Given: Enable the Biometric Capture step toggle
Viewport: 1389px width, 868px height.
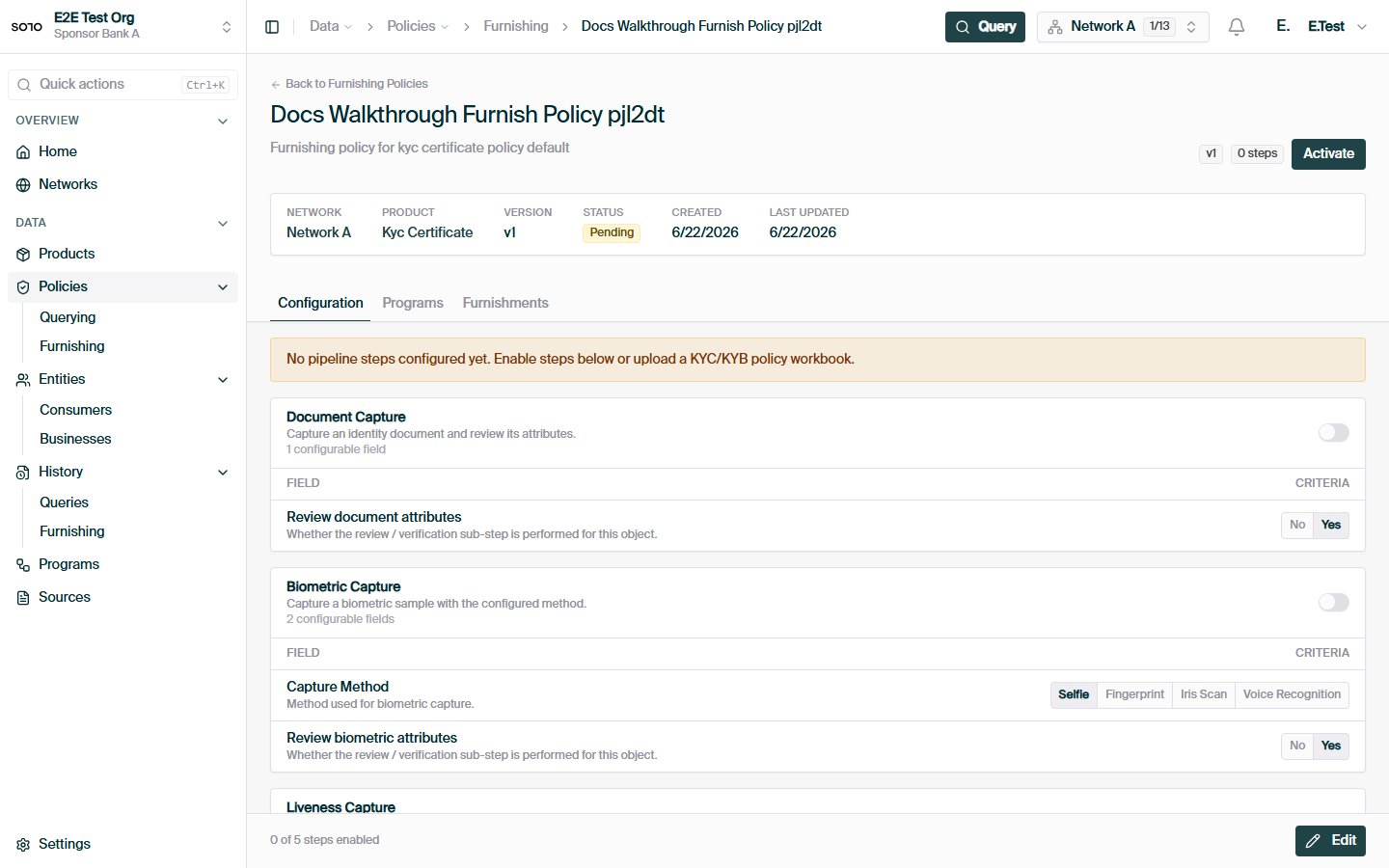Looking at the screenshot, I should [x=1334, y=603].
